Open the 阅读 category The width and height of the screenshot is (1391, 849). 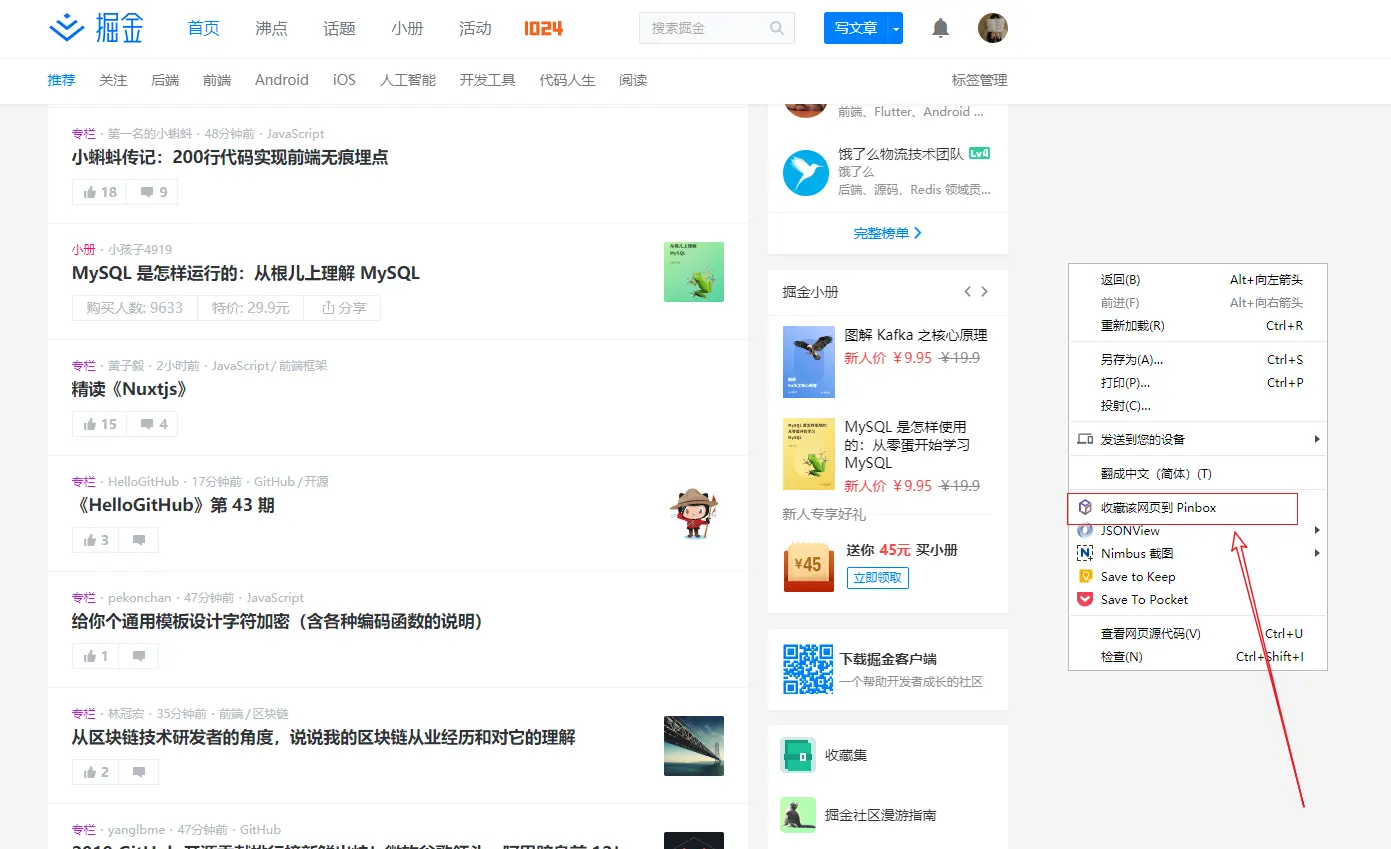click(x=633, y=80)
